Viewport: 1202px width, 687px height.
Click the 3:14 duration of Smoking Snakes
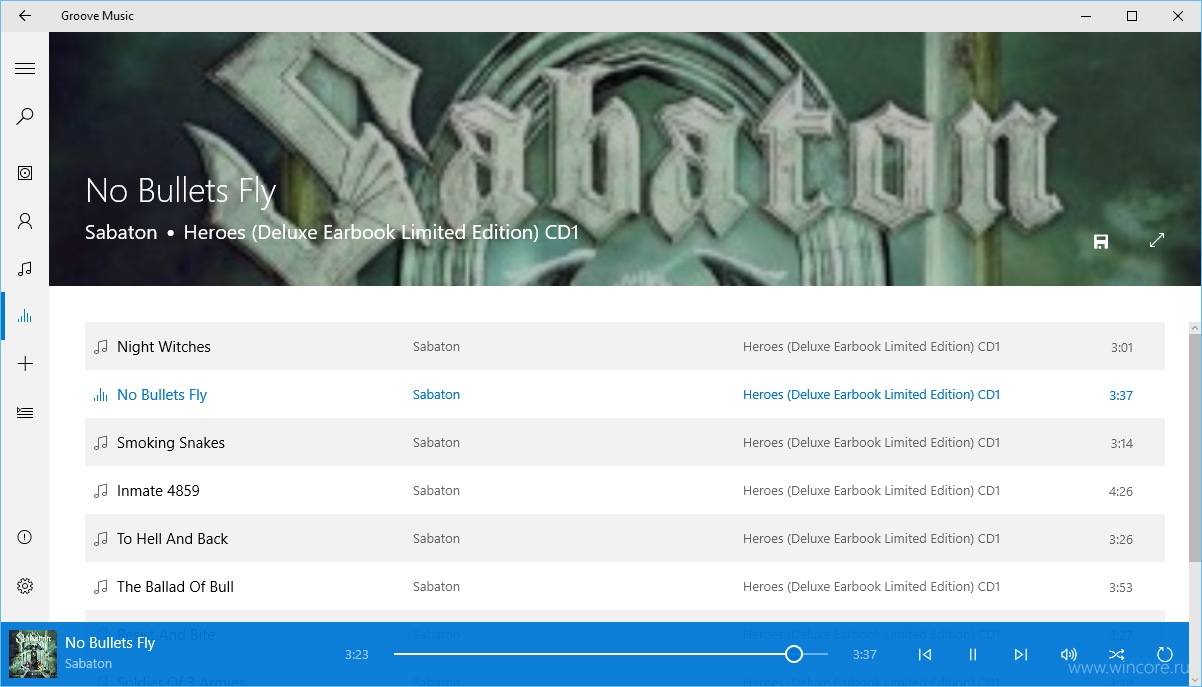point(1121,444)
